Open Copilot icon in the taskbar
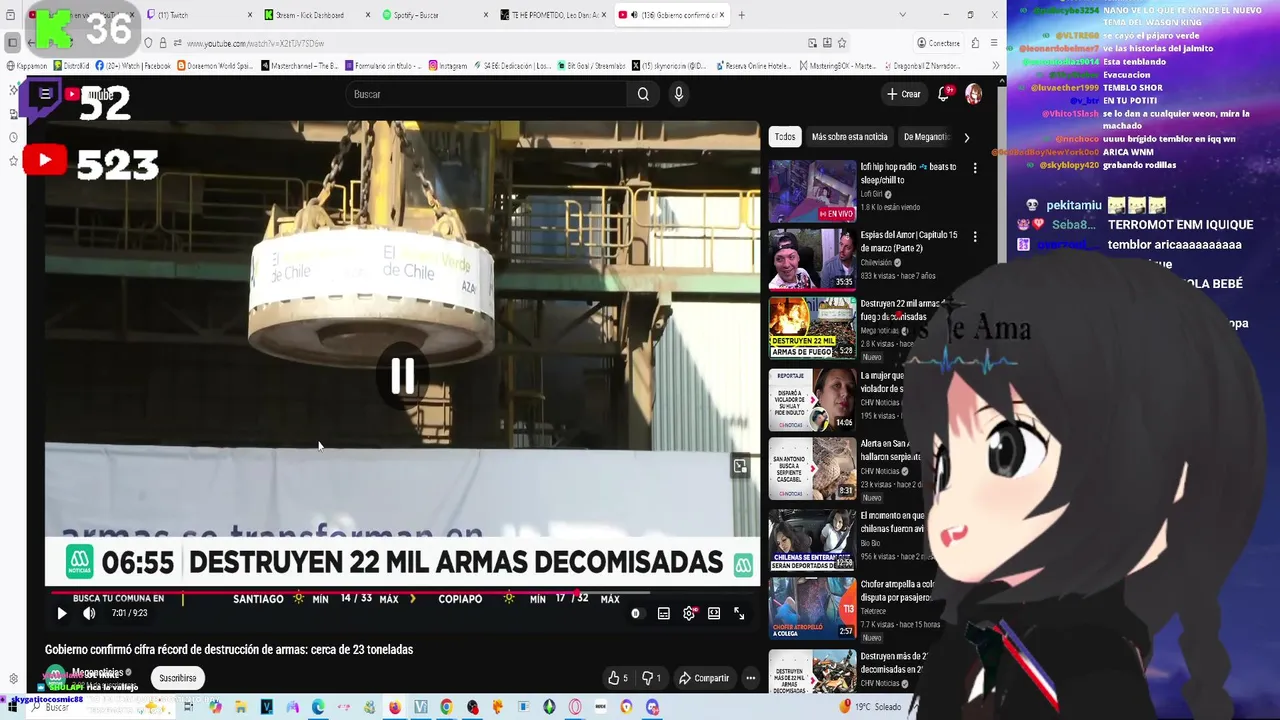This screenshot has height=720, width=1280. pos(214,707)
